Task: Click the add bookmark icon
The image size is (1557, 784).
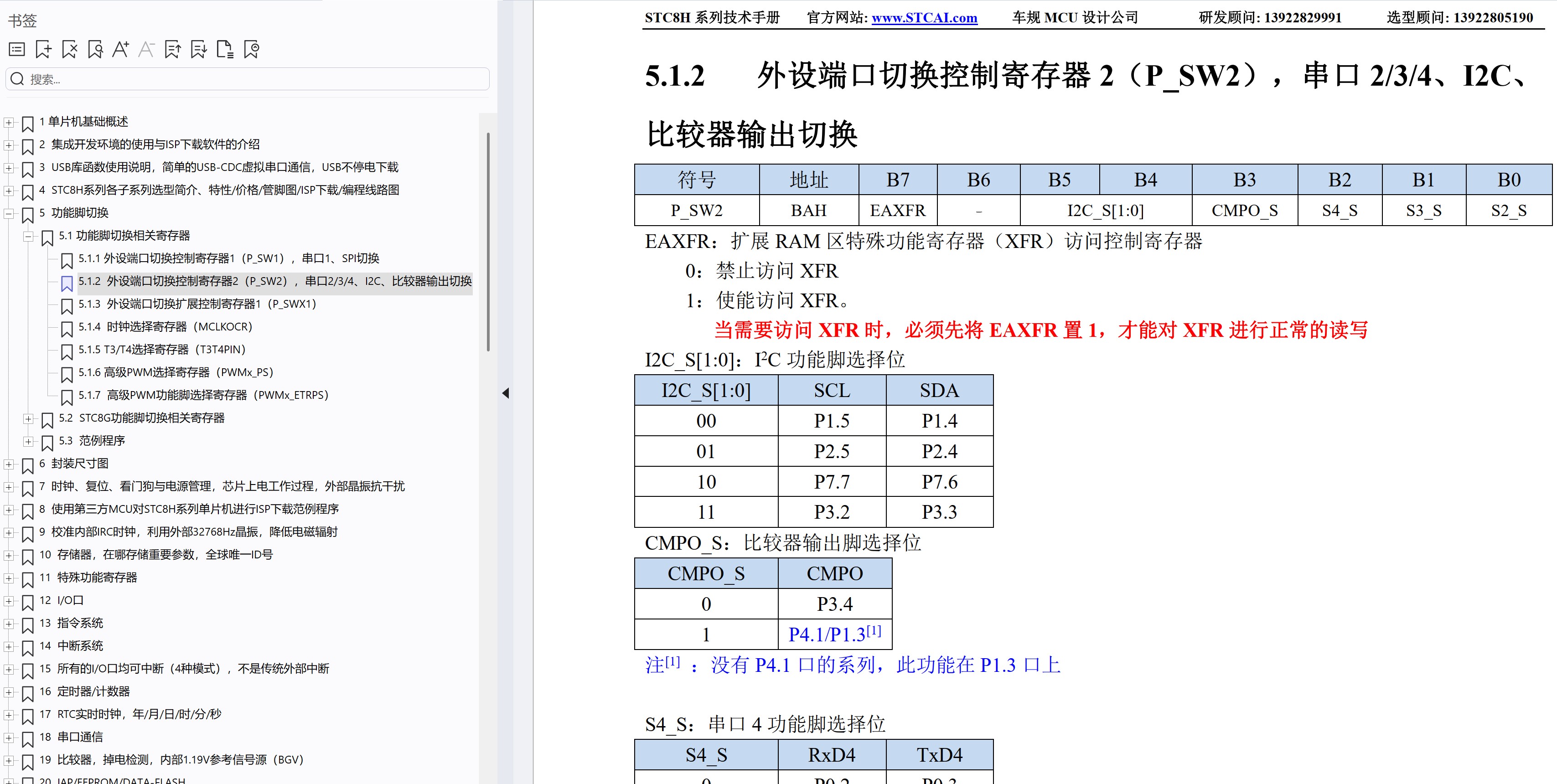Action: coord(43,49)
